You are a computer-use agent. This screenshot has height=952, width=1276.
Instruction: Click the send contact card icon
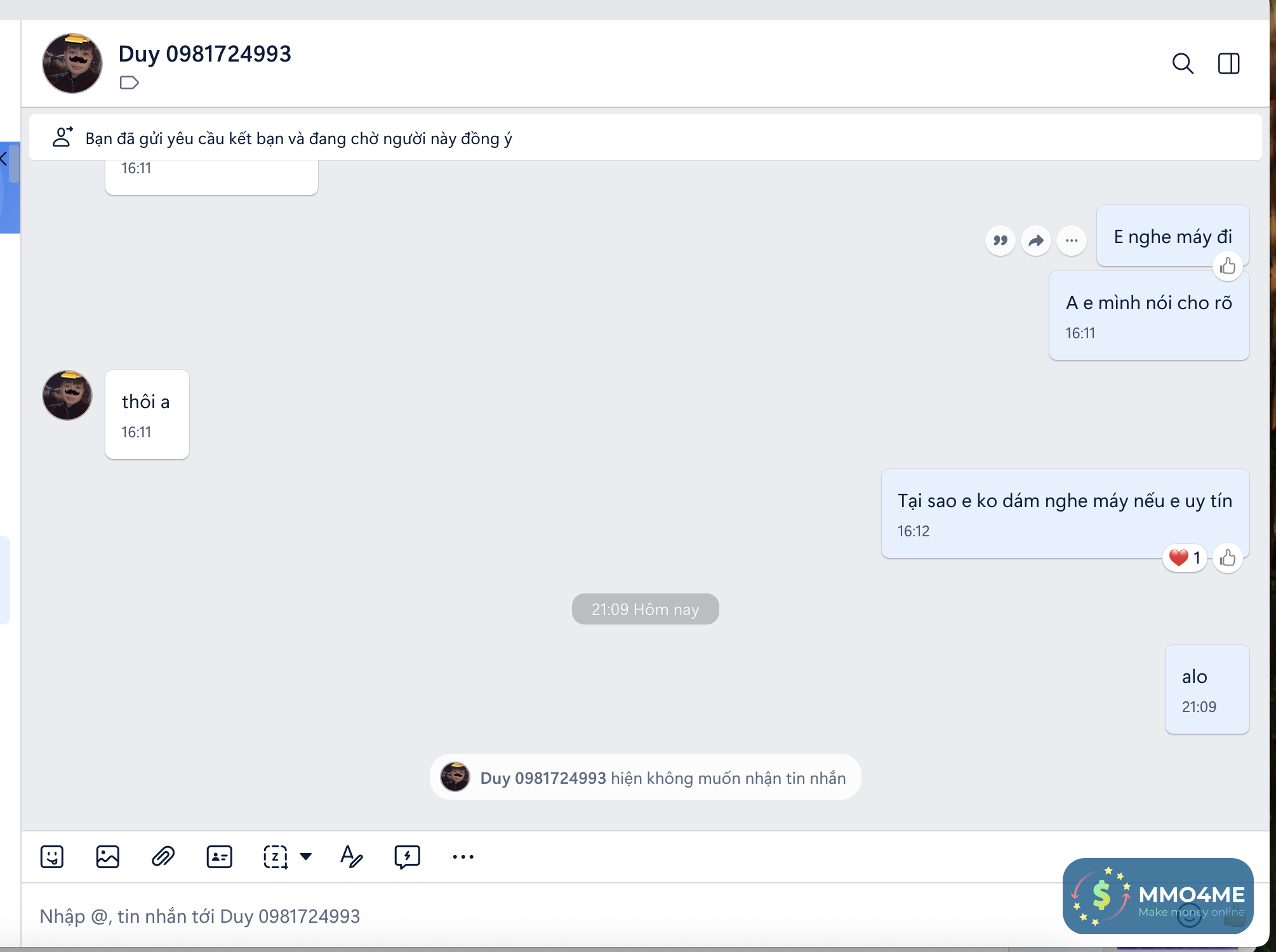pos(219,857)
